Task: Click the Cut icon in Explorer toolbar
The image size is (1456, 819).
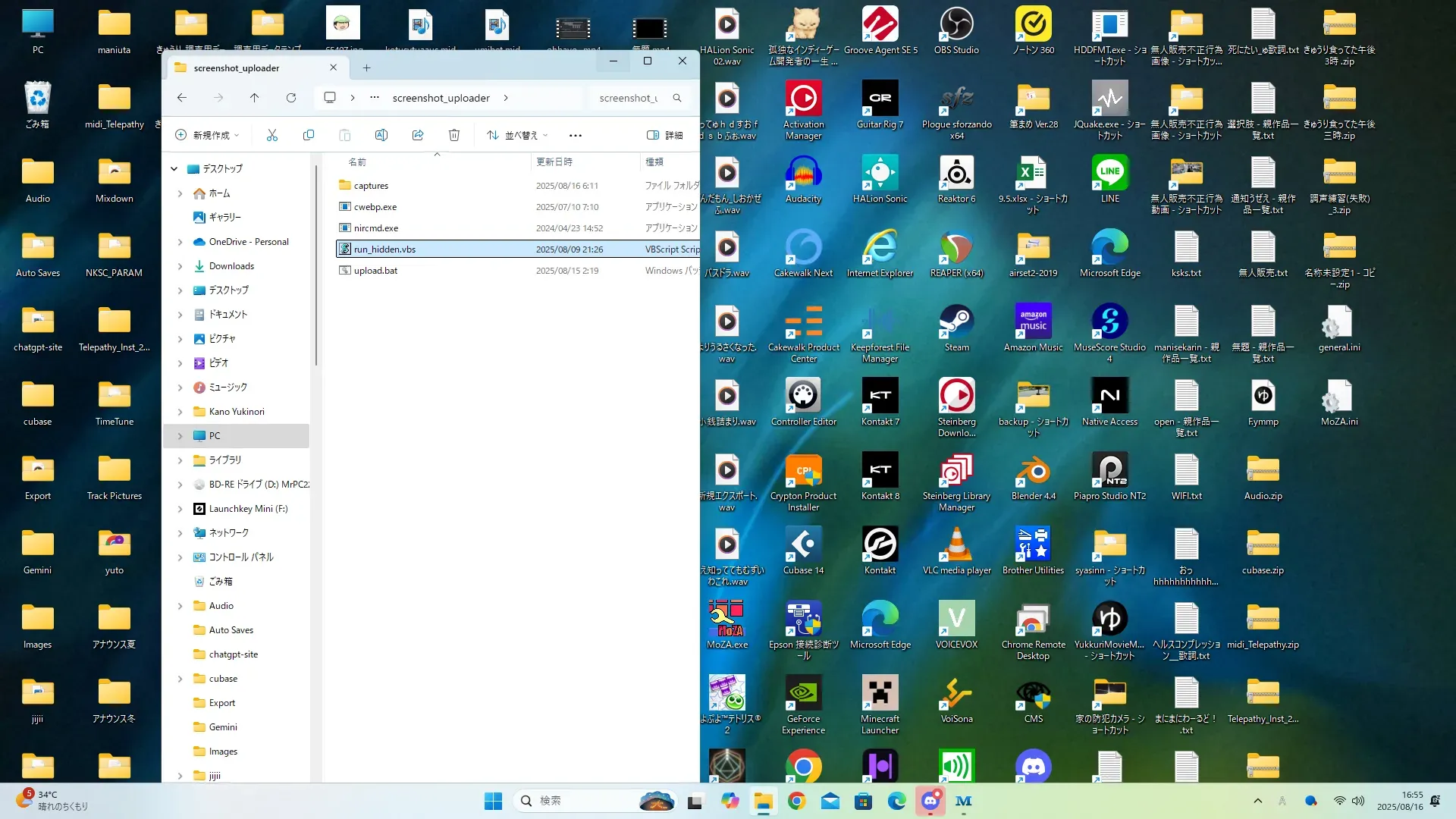Action: [272, 135]
